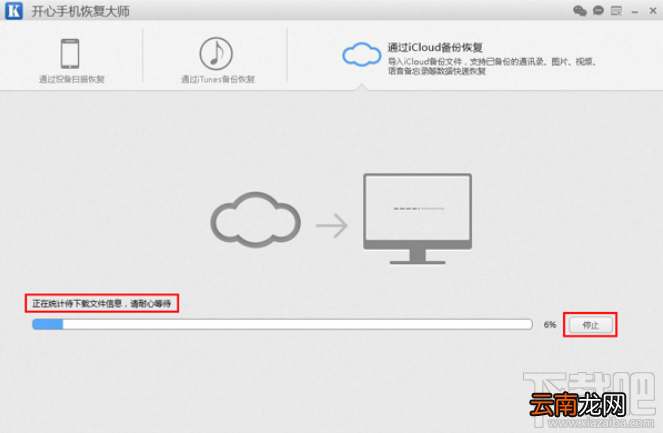This screenshot has height=433, width=663.
Task: Open the chat bubble feedback icon
Action: coord(598,10)
